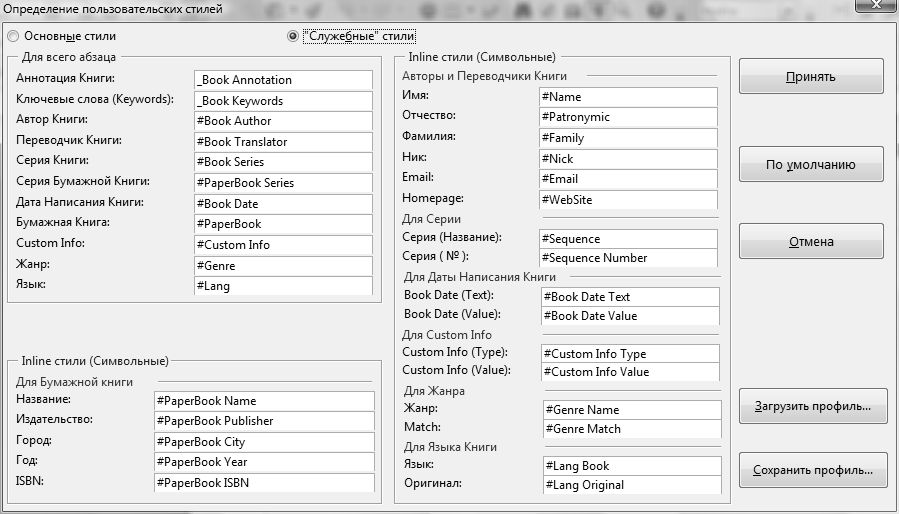Image resolution: width=899 pixels, height=514 pixels.
Task: Focus the "#Genre" style field
Action: [283, 266]
